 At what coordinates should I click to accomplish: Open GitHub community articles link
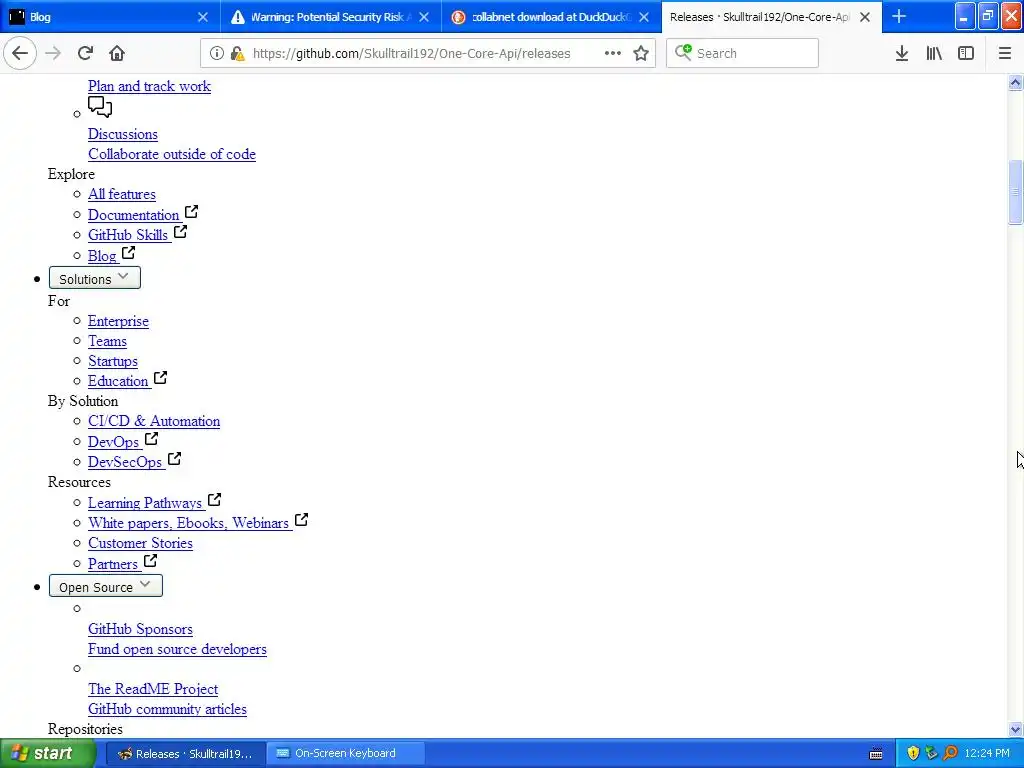167,709
